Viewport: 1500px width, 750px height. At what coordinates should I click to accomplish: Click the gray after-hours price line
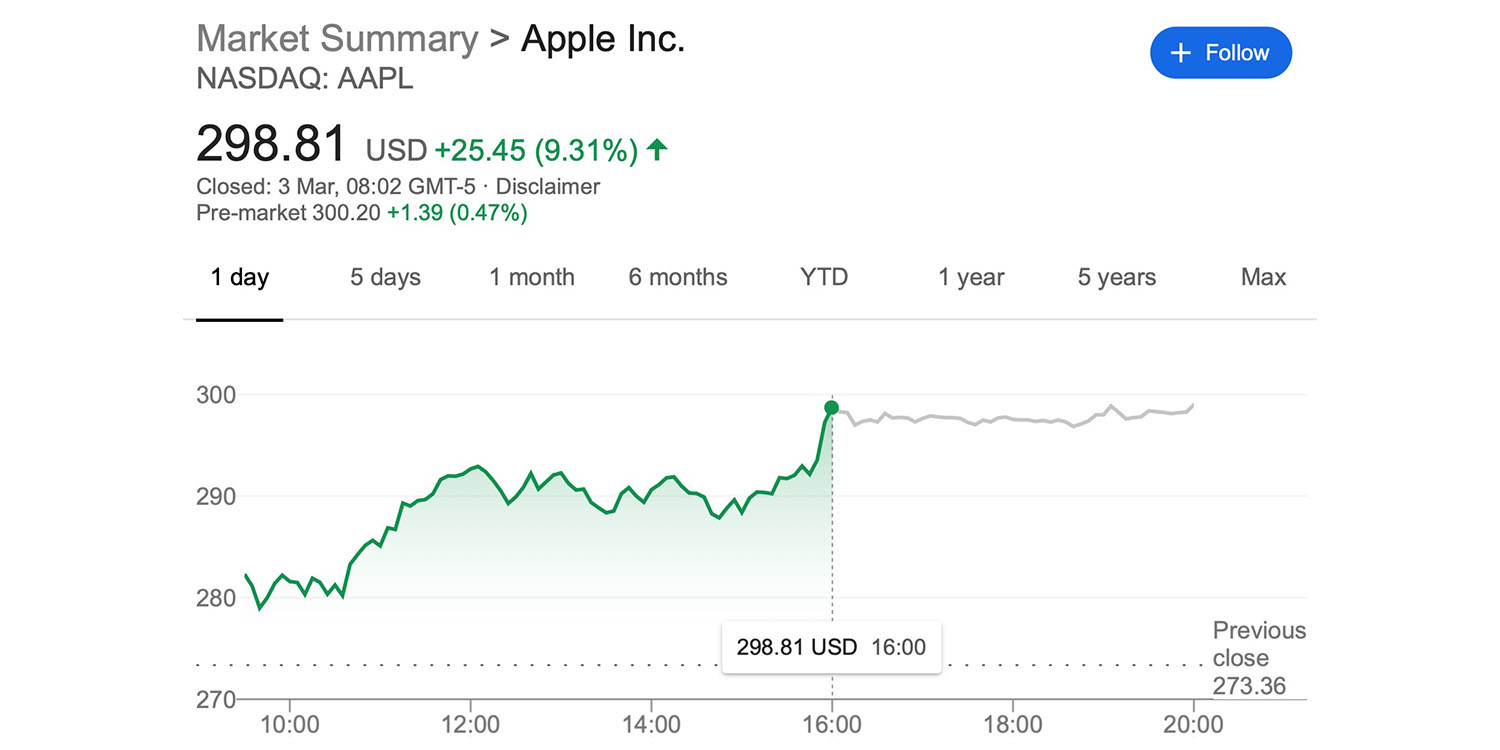coord(1010,419)
